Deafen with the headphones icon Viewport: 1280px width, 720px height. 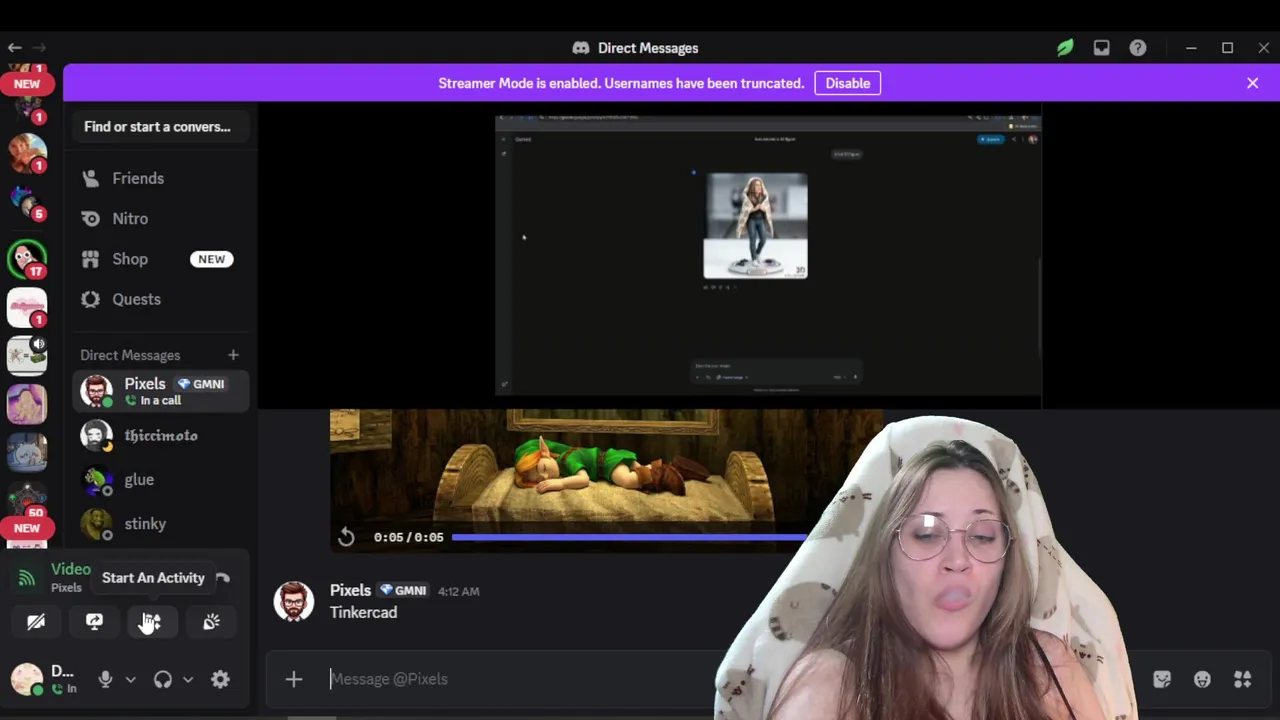click(x=163, y=679)
